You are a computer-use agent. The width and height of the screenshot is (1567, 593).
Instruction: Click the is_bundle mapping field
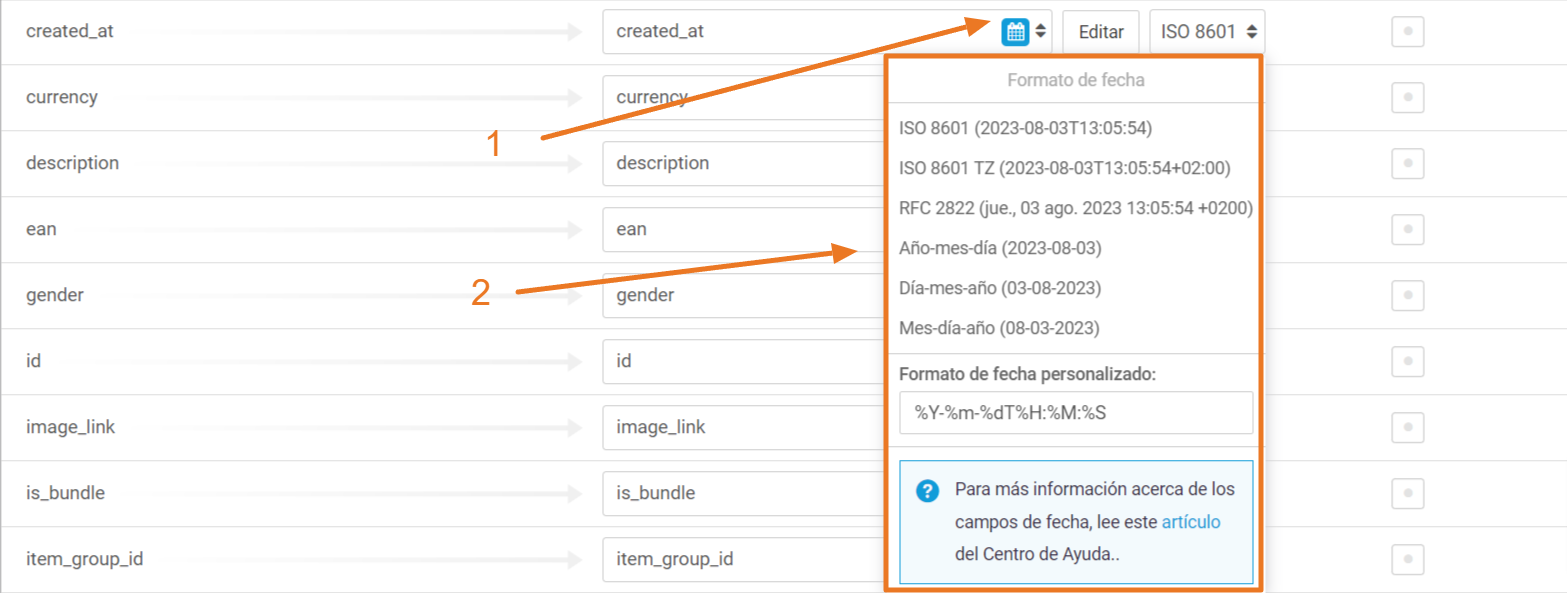pos(740,493)
